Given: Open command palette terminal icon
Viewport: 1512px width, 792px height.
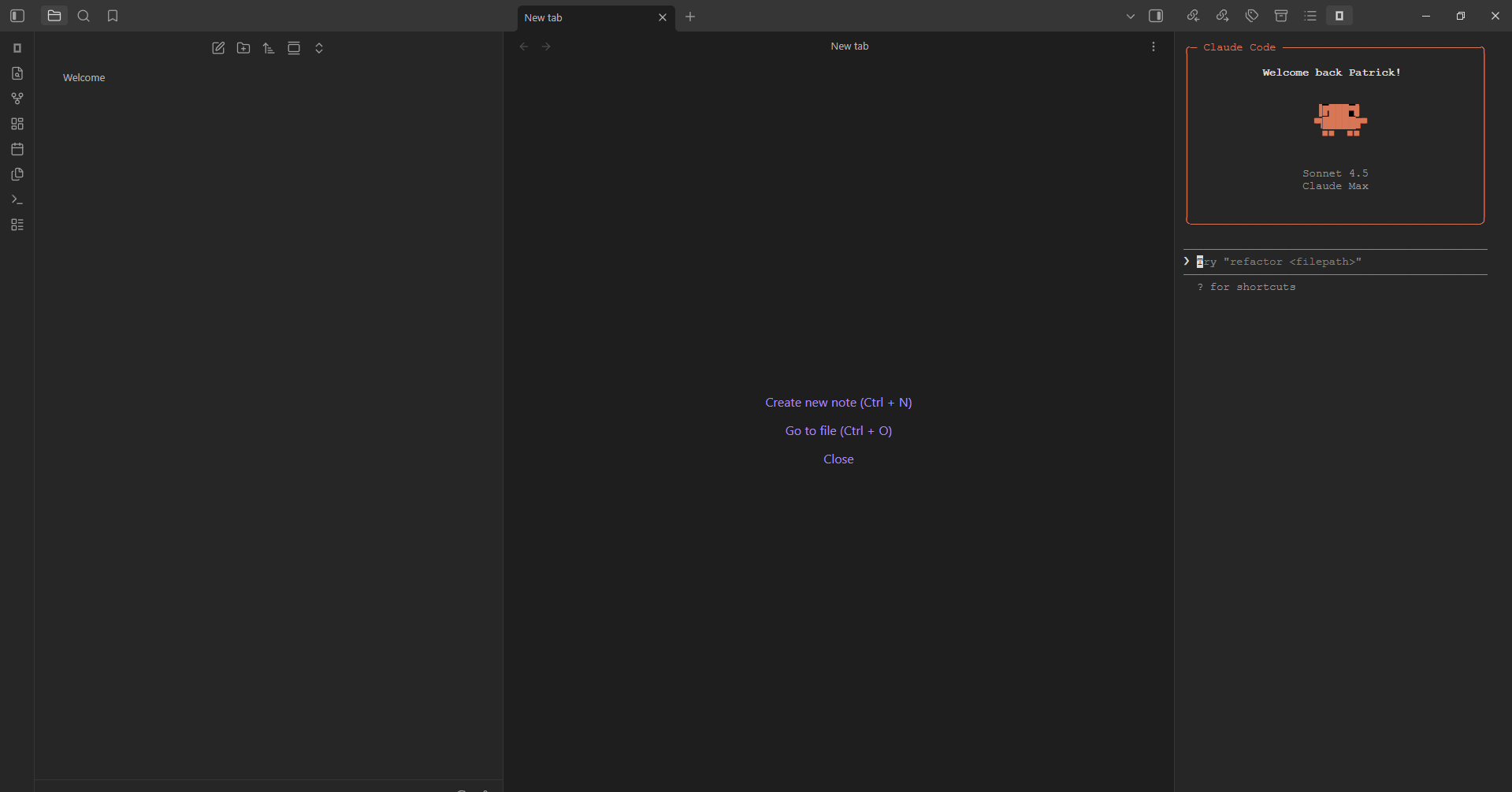Looking at the screenshot, I should pos(17,199).
